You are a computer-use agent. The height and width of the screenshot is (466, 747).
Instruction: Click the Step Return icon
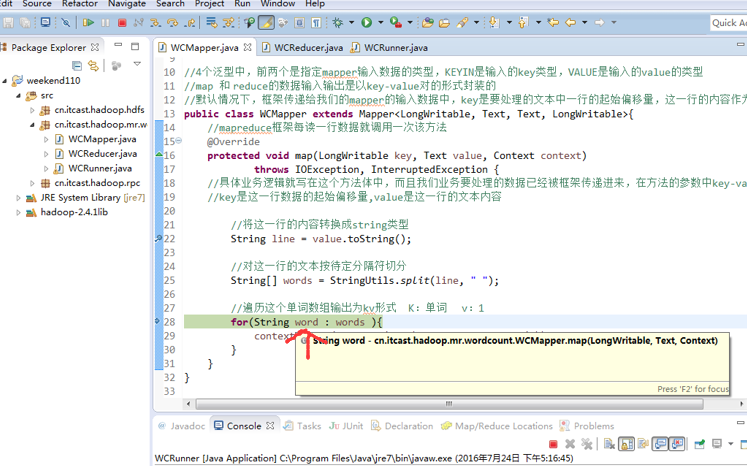tap(190, 22)
